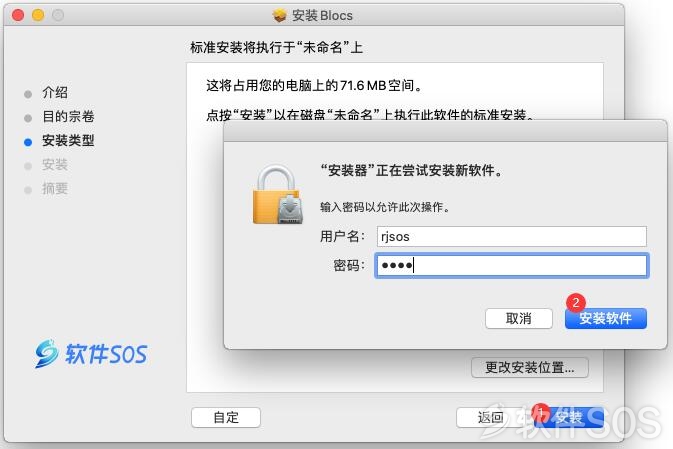
Task: Select the 目的宗卷 step in sidebar
Action: 68,116
